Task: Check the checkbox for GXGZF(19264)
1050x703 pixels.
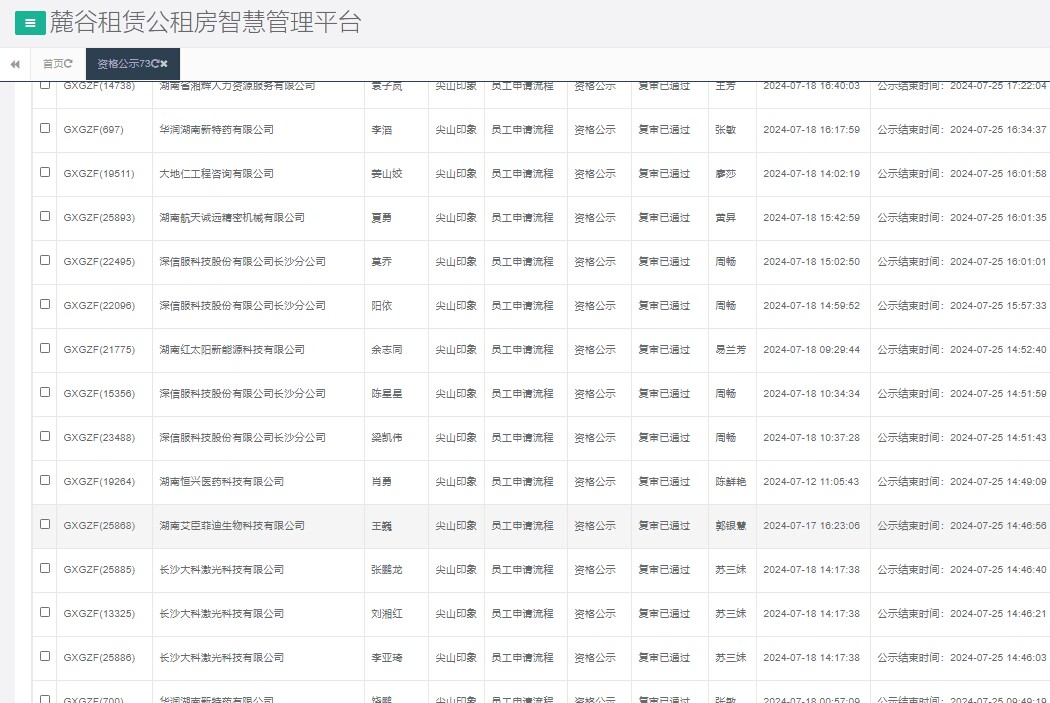Action: coord(43,481)
